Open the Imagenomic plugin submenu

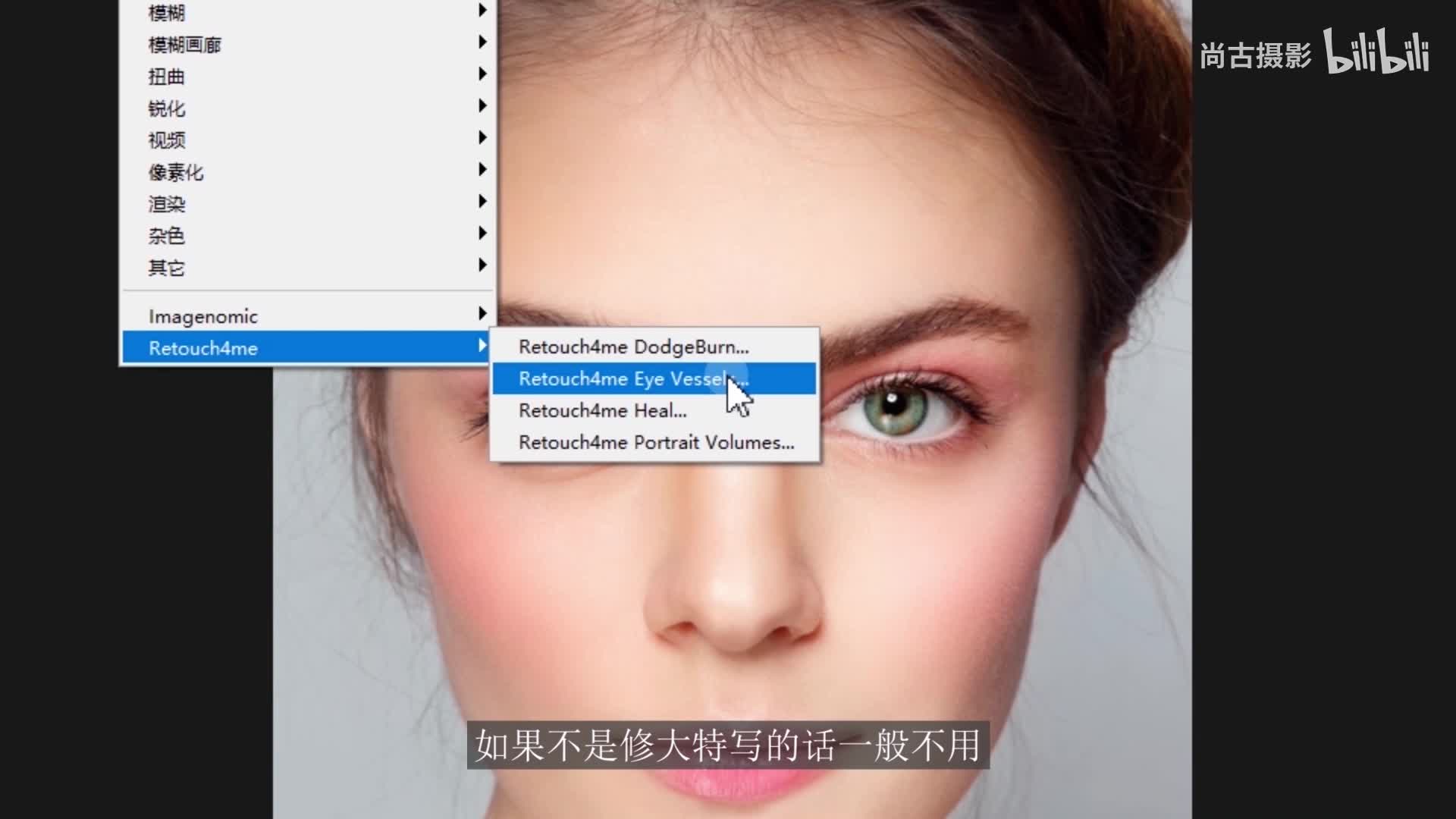click(203, 316)
